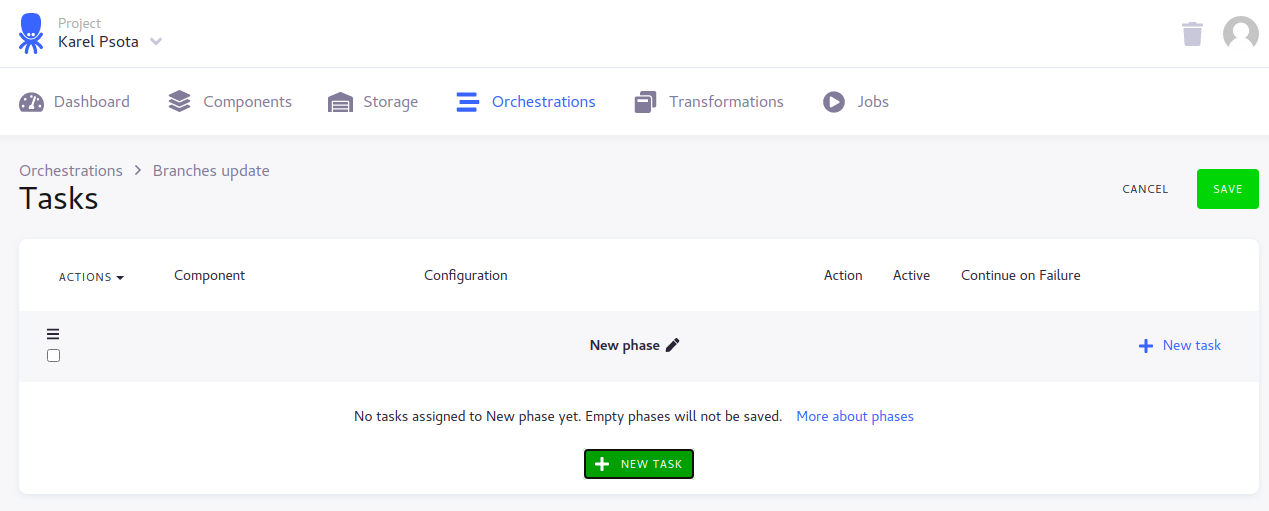Open the Actions dropdown menu
The image size is (1269, 511).
point(91,277)
